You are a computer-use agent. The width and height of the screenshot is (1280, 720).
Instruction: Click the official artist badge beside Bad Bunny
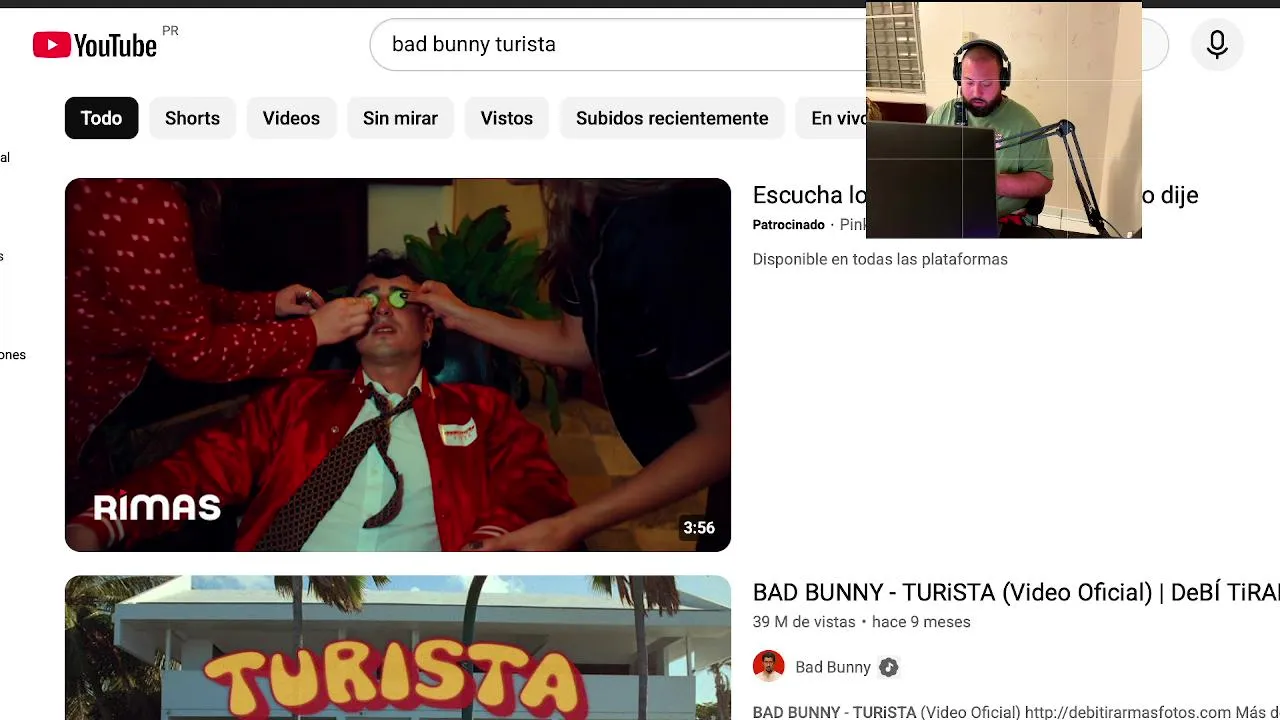[x=888, y=668]
